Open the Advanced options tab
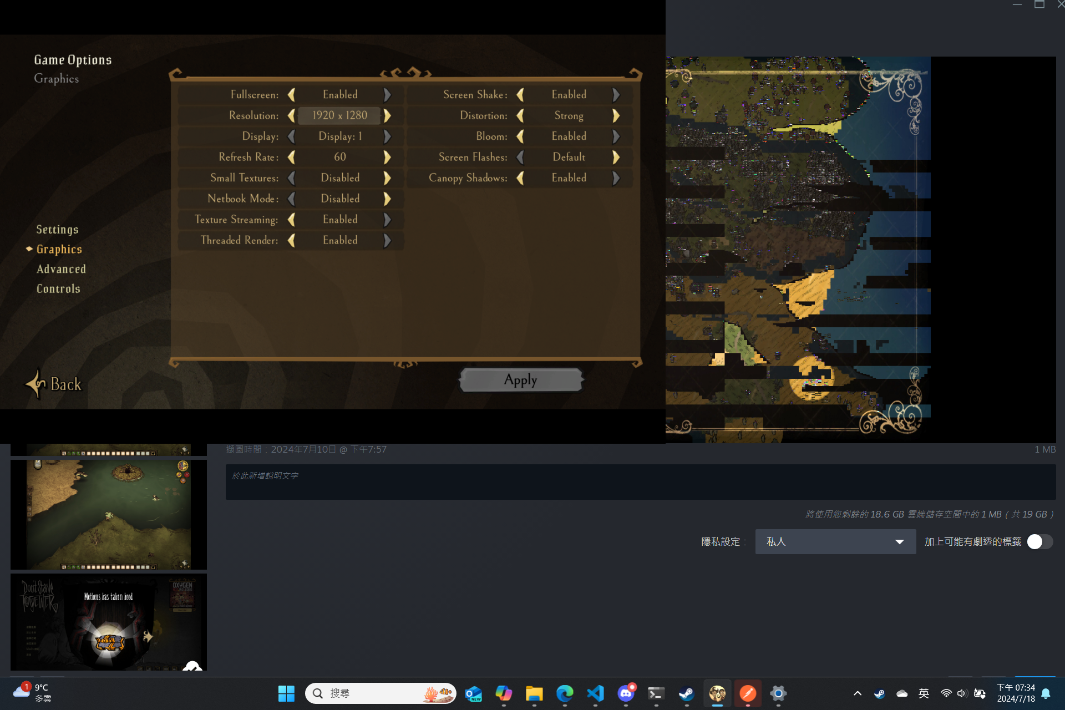Viewport: 1065px width, 710px height. click(x=61, y=269)
